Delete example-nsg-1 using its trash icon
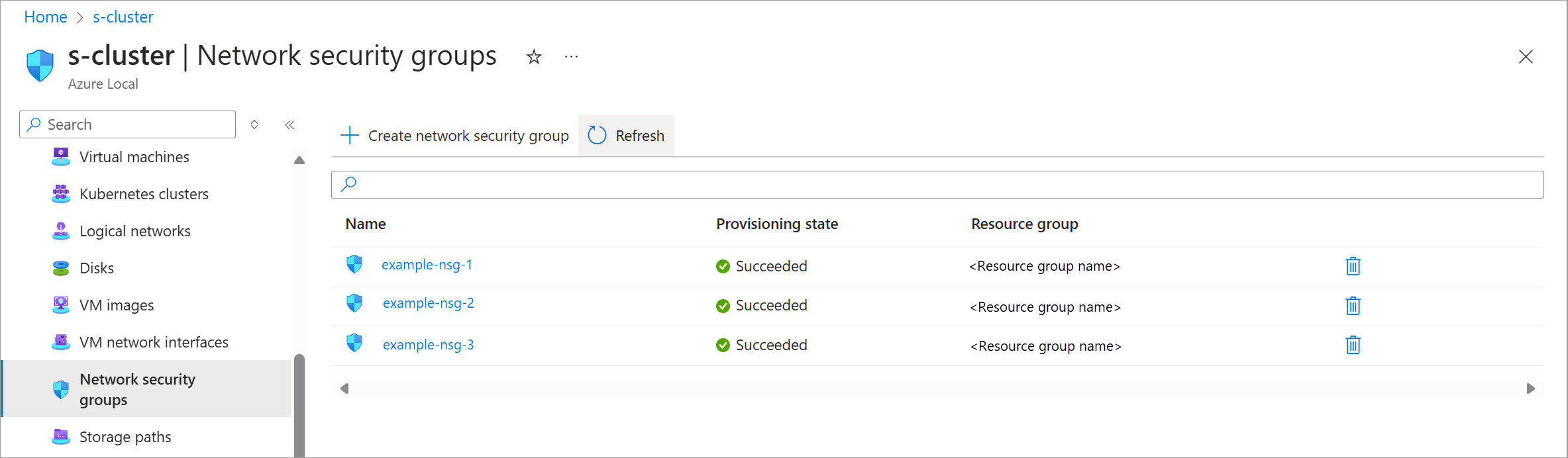This screenshot has height=458, width=1568. coord(1353,266)
